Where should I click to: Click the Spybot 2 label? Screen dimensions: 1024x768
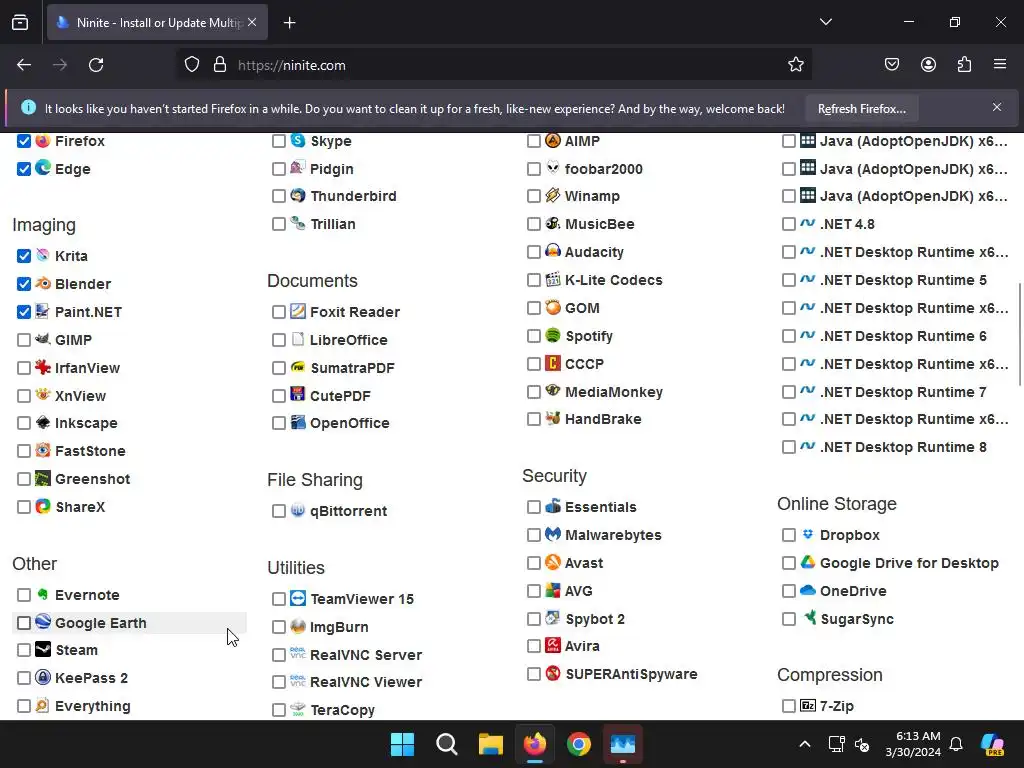pyautogui.click(x=595, y=619)
